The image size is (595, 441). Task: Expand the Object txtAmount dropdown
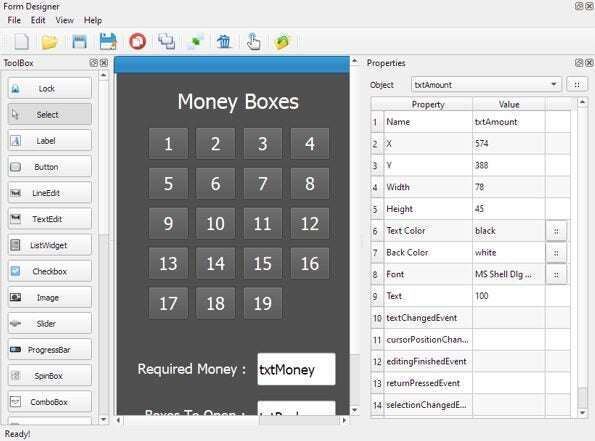554,84
